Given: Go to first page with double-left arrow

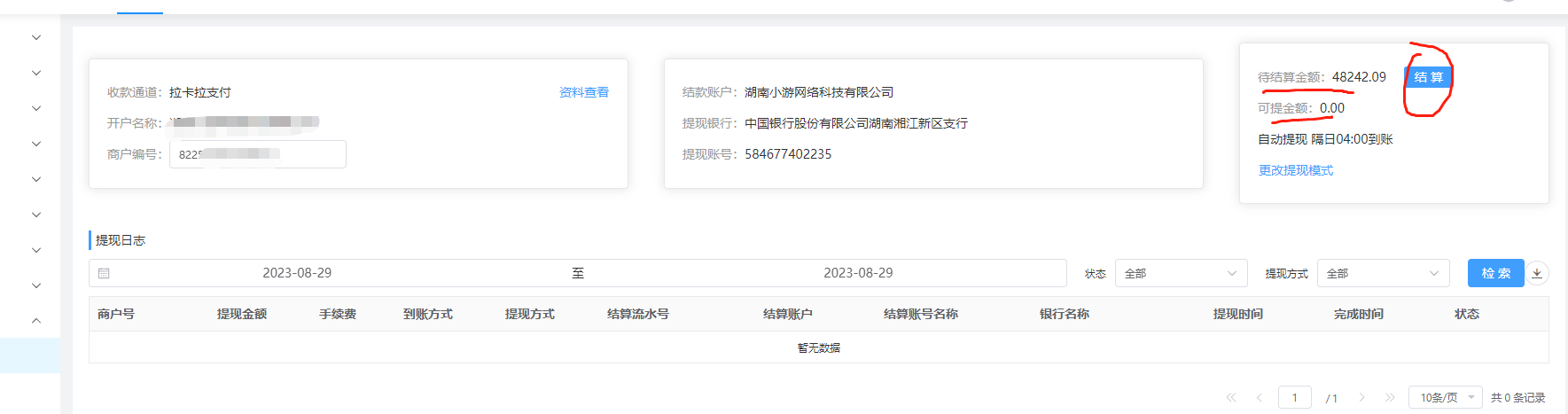Looking at the screenshot, I should [x=1231, y=397].
